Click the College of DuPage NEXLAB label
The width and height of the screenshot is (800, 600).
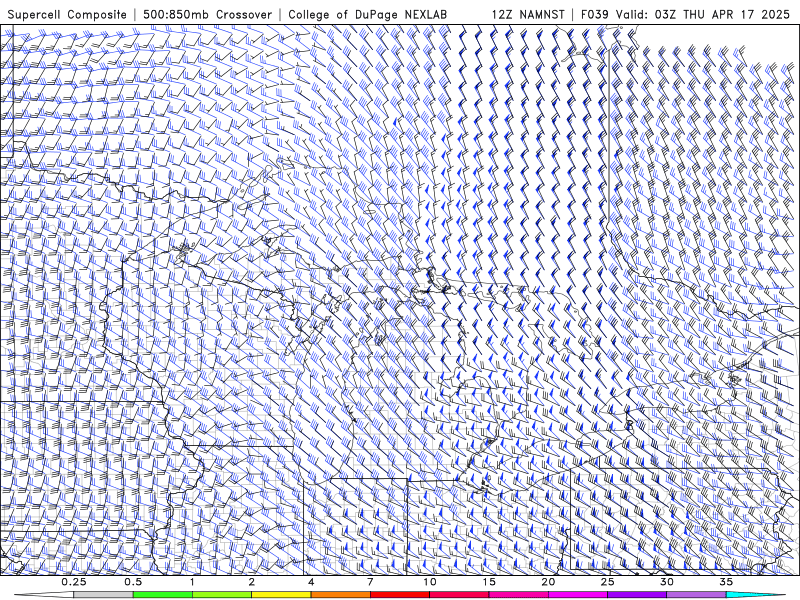367,15
